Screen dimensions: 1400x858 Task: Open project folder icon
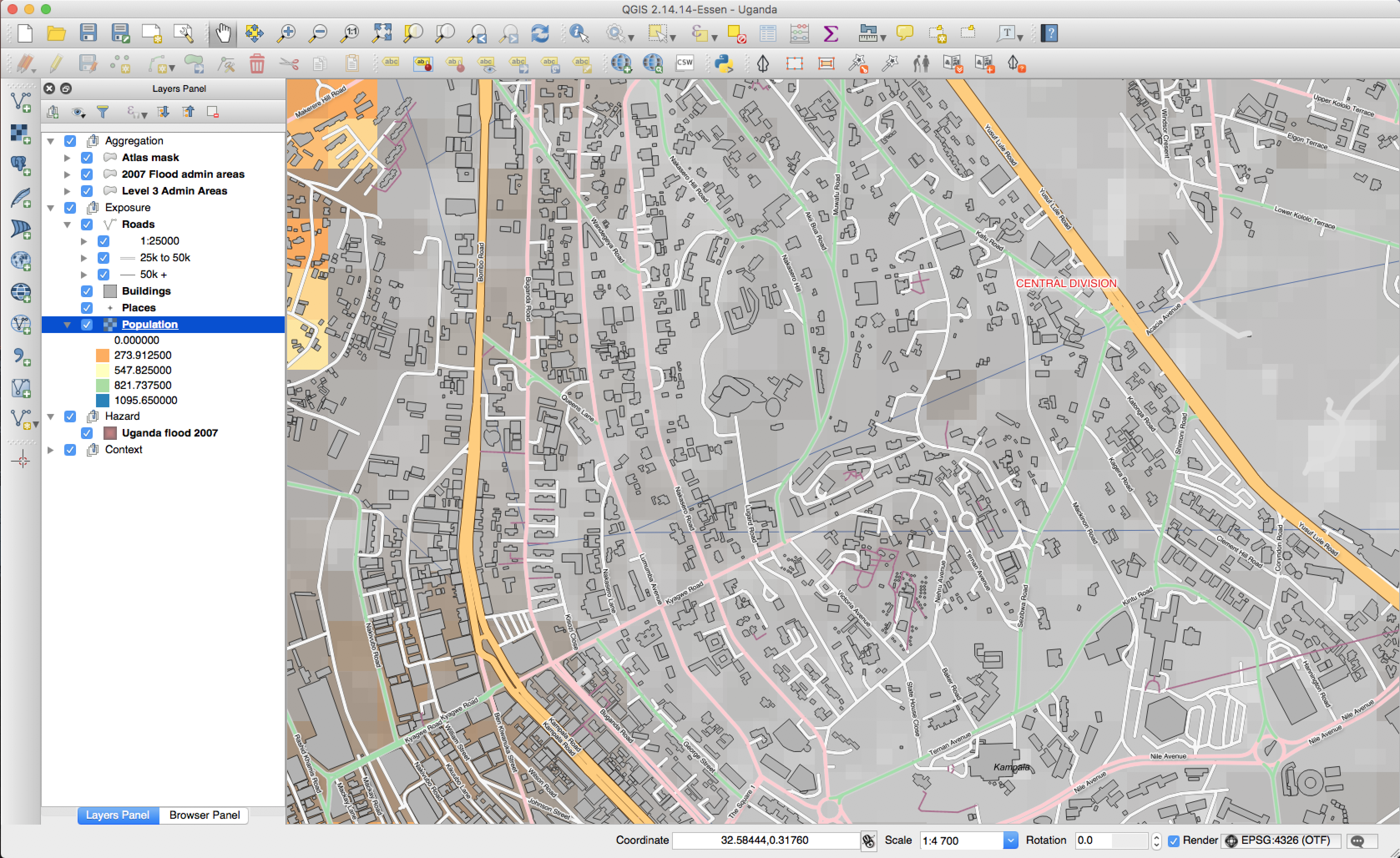click(56, 33)
